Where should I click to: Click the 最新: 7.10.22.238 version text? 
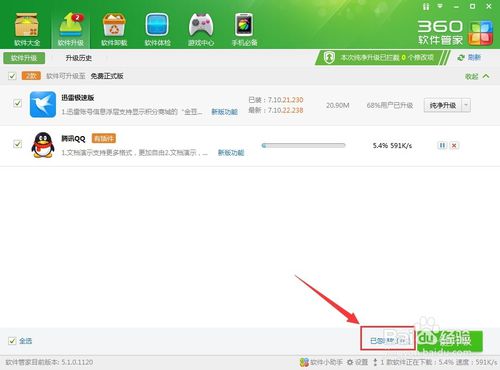(x=276, y=110)
